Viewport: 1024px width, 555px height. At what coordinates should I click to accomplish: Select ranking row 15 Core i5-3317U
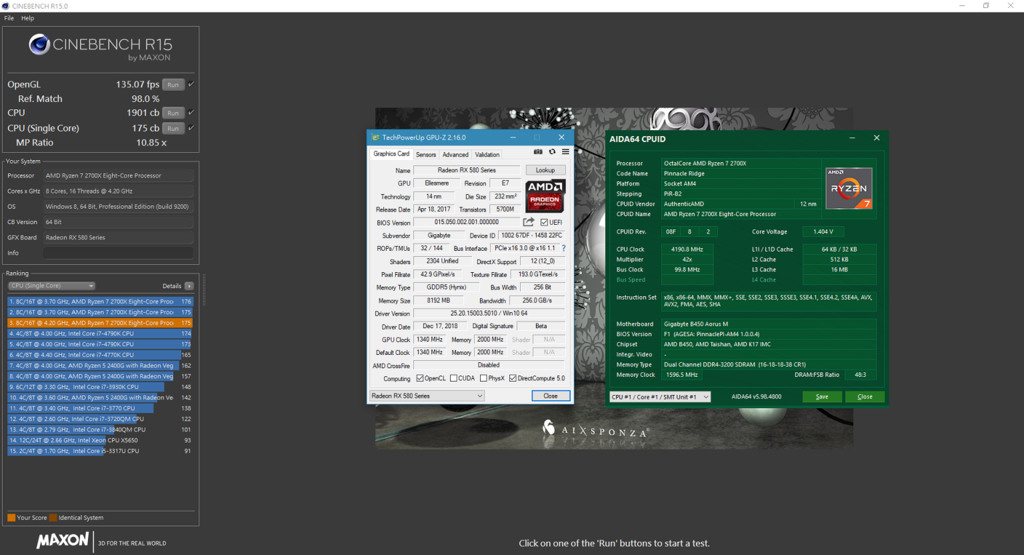point(100,451)
